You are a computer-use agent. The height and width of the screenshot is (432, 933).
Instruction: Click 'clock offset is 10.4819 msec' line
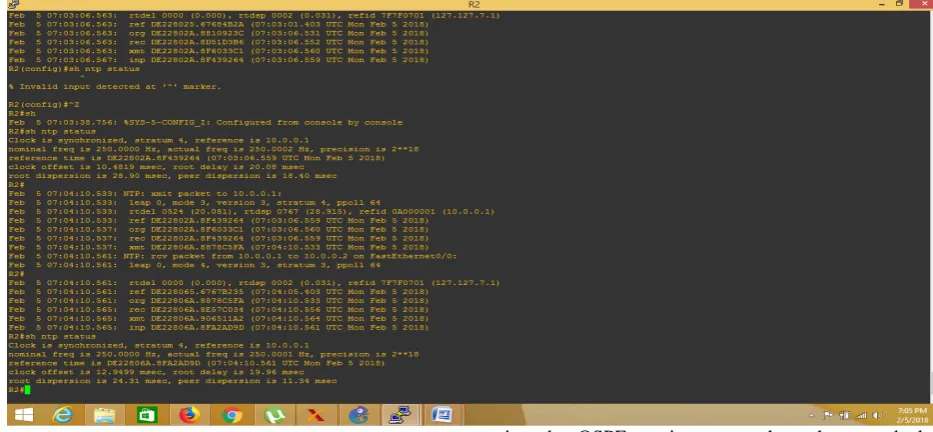point(156,167)
